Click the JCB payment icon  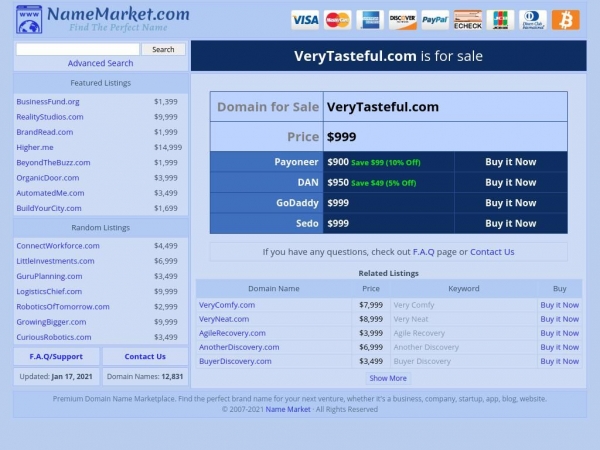click(x=501, y=20)
